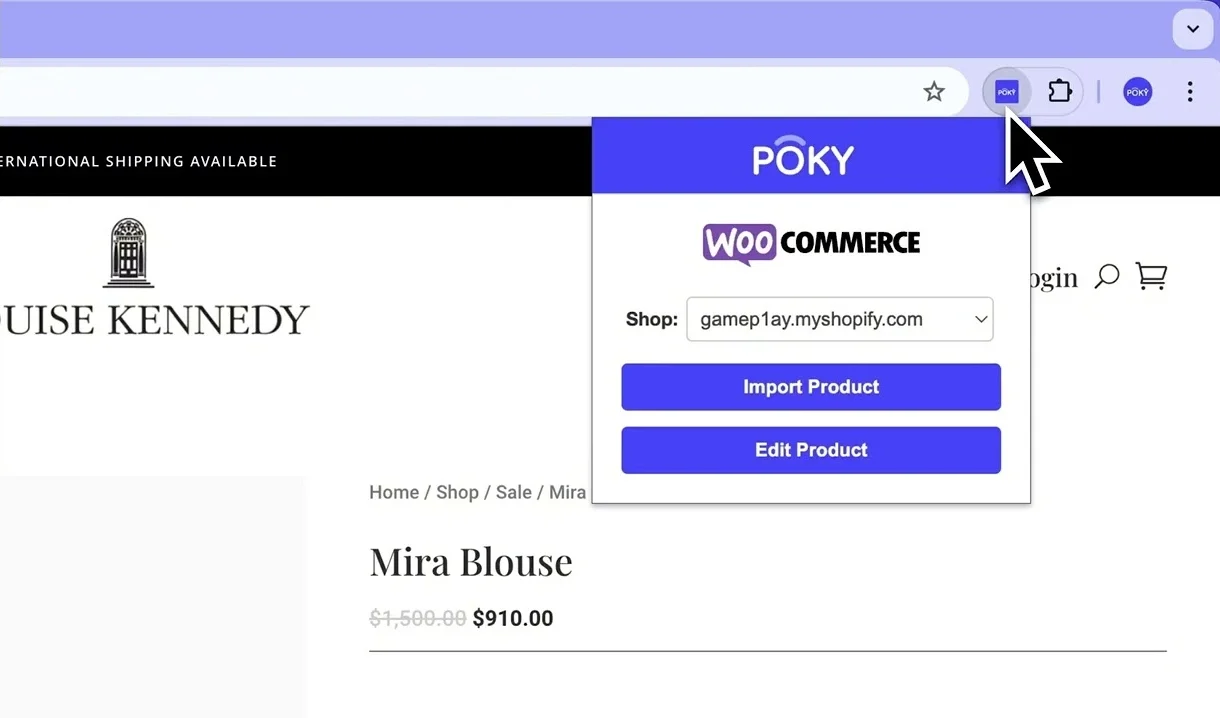Click the POKY logo in the popup header
Image resolution: width=1220 pixels, height=718 pixels.
coord(803,157)
